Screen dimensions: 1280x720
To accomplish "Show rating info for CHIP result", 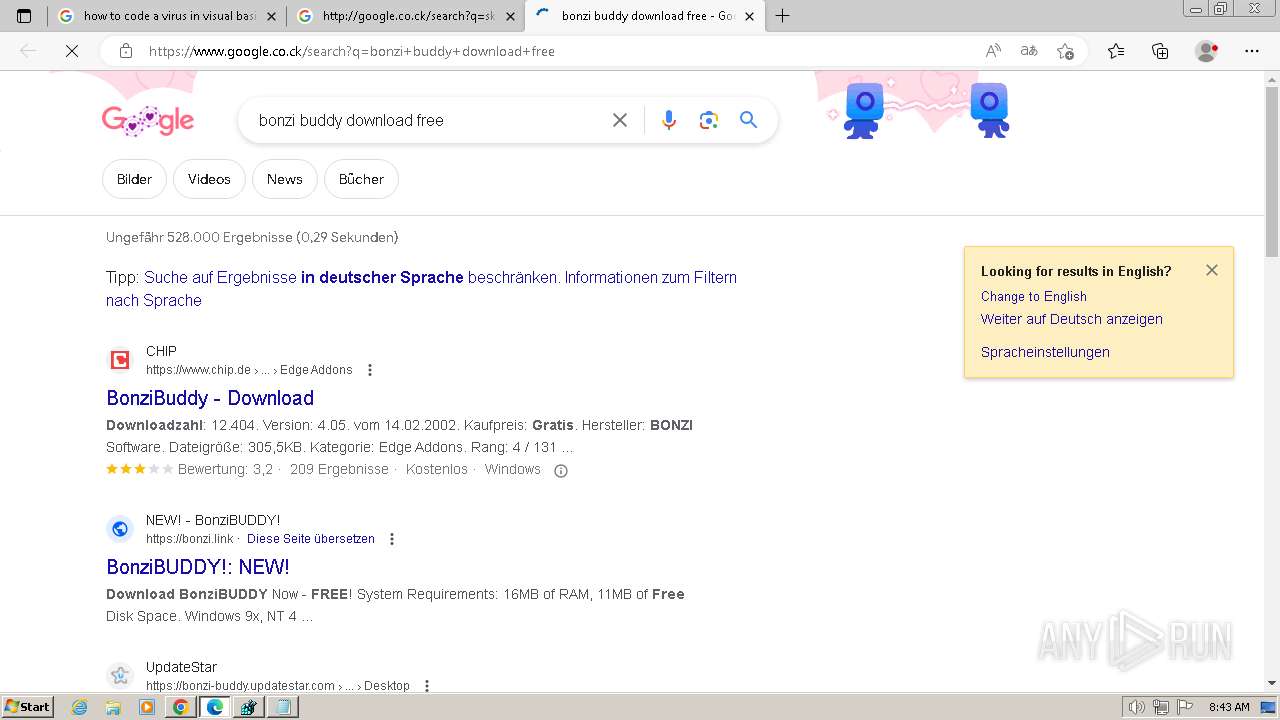I will [x=561, y=471].
